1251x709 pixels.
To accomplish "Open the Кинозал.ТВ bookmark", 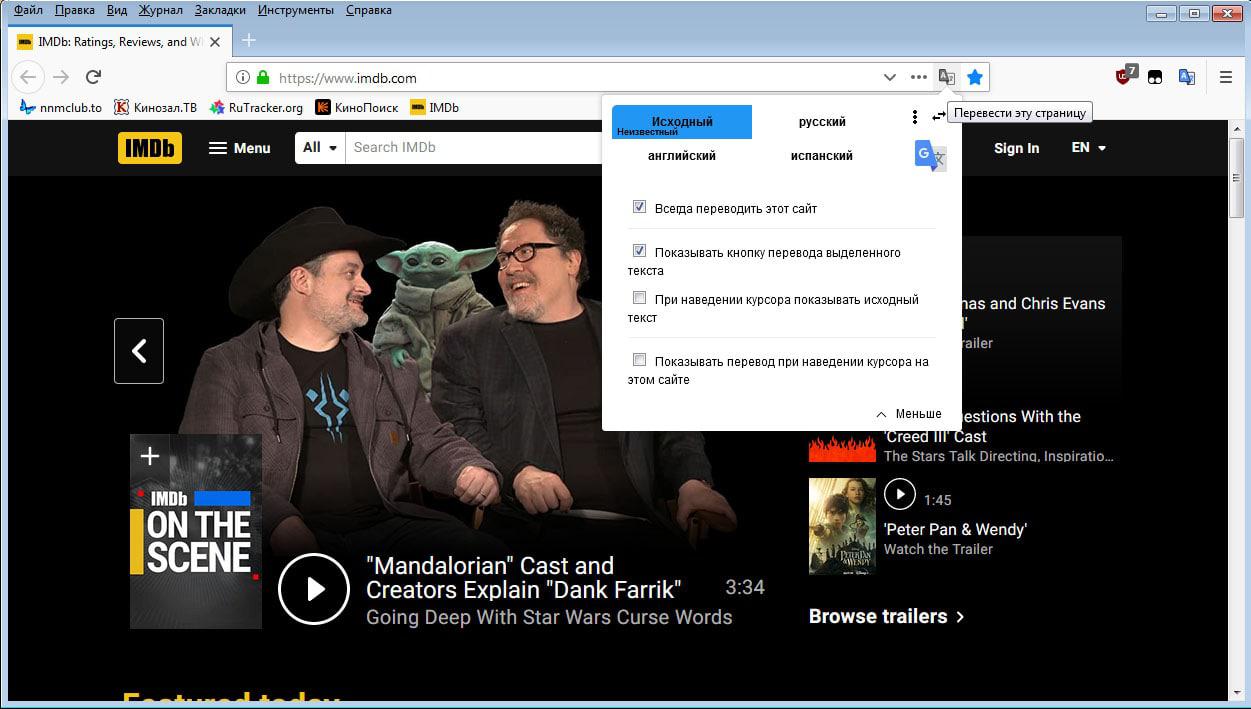I will (155, 107).
